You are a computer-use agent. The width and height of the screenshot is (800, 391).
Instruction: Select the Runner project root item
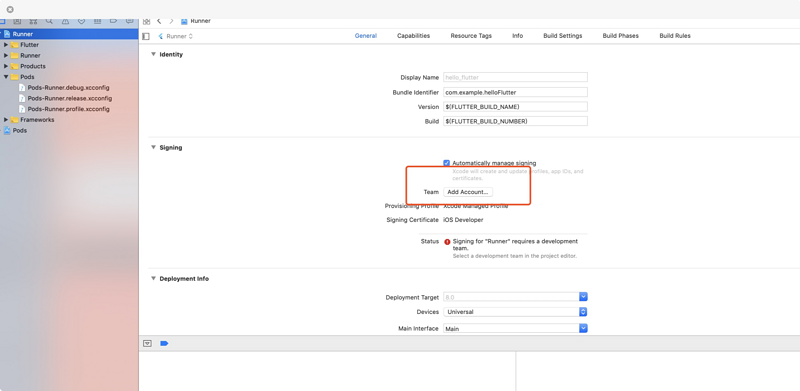point(69,34)
